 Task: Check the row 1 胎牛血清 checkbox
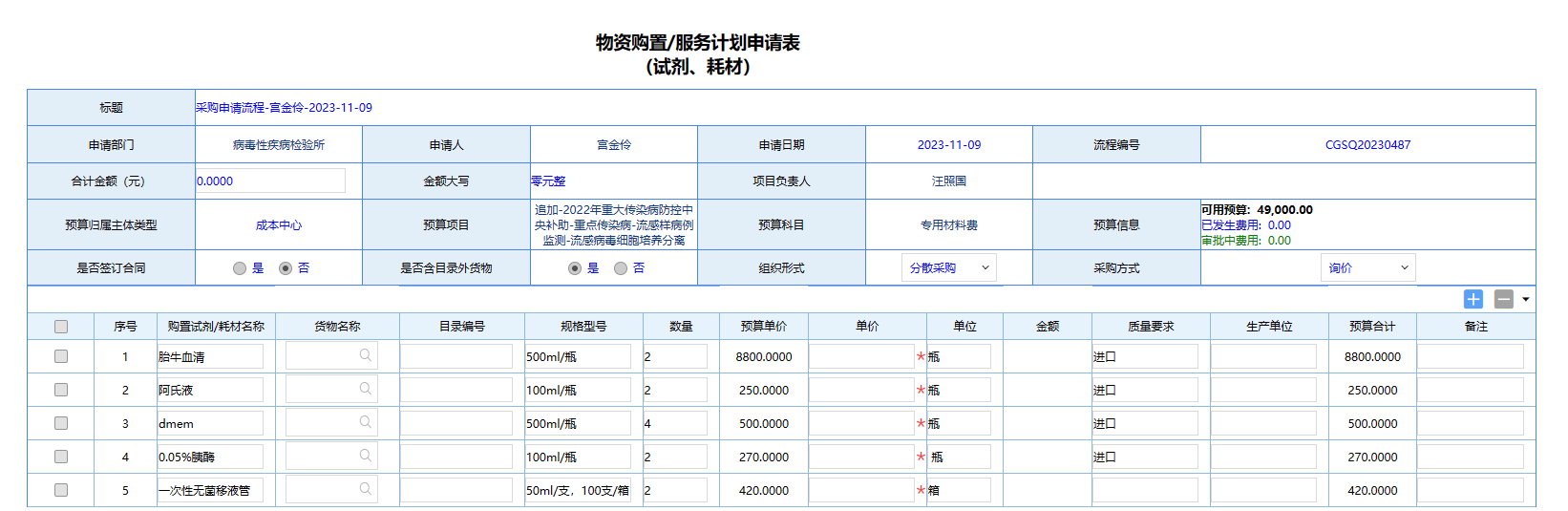[x=61, y=356]
